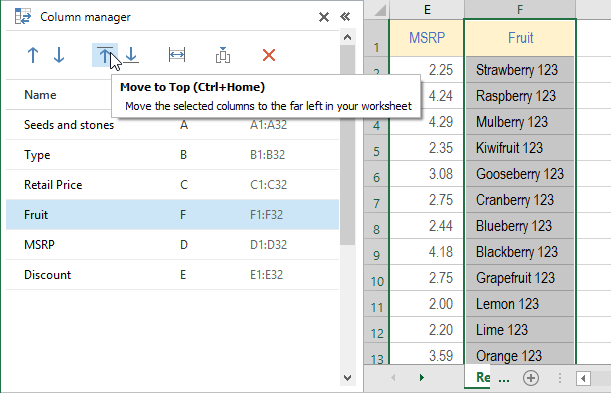Viewport: 611px width, 393px height.
Task: Click the MSRP header cell
Action: pos(427,38)
